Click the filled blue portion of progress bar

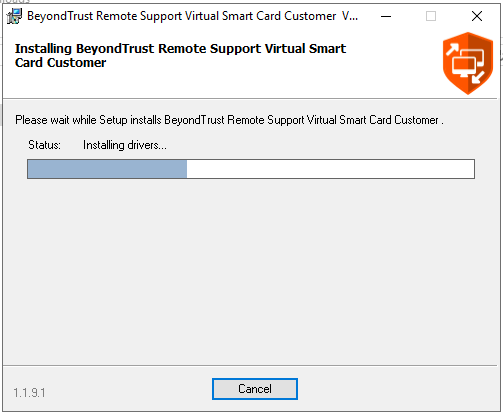tap(107, 169)
